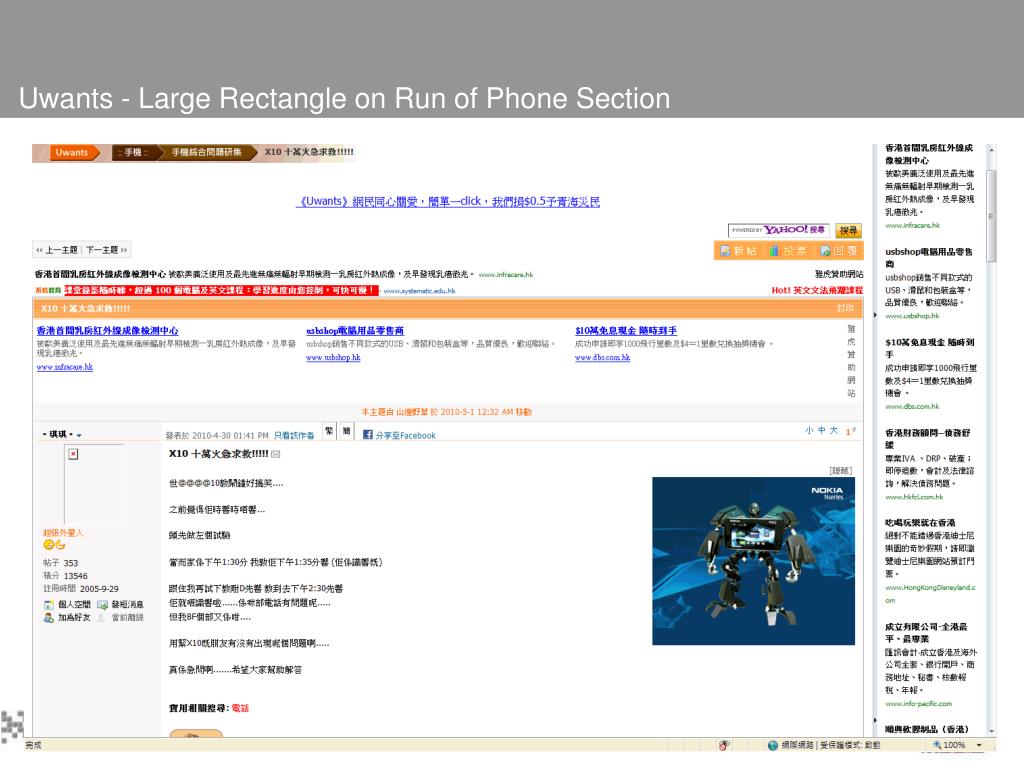
Task: Click the floor number 1# link
Action: tap(850, 431)
